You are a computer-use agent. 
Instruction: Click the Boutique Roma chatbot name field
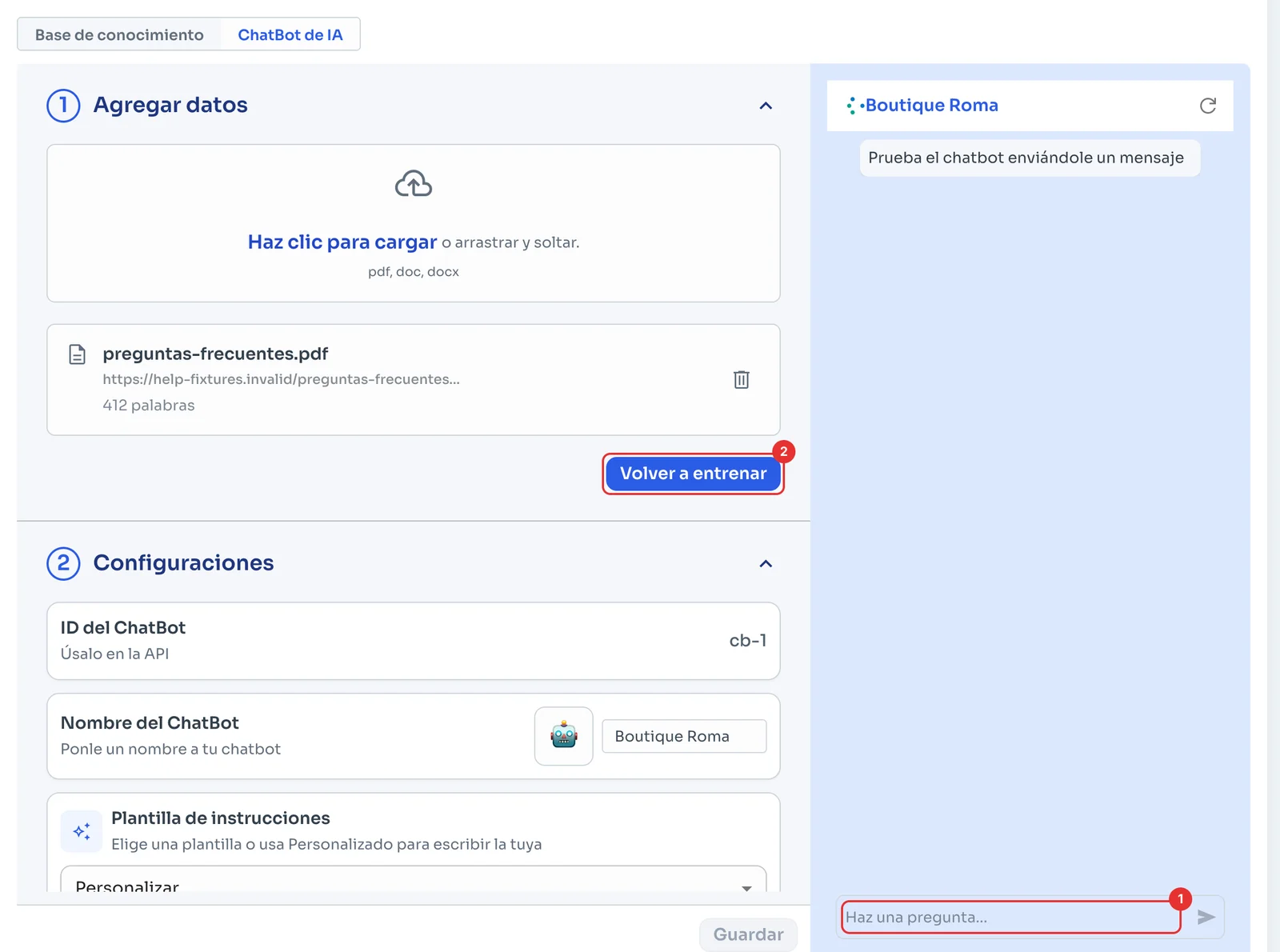pyautogui.click(x=684, y=736)
